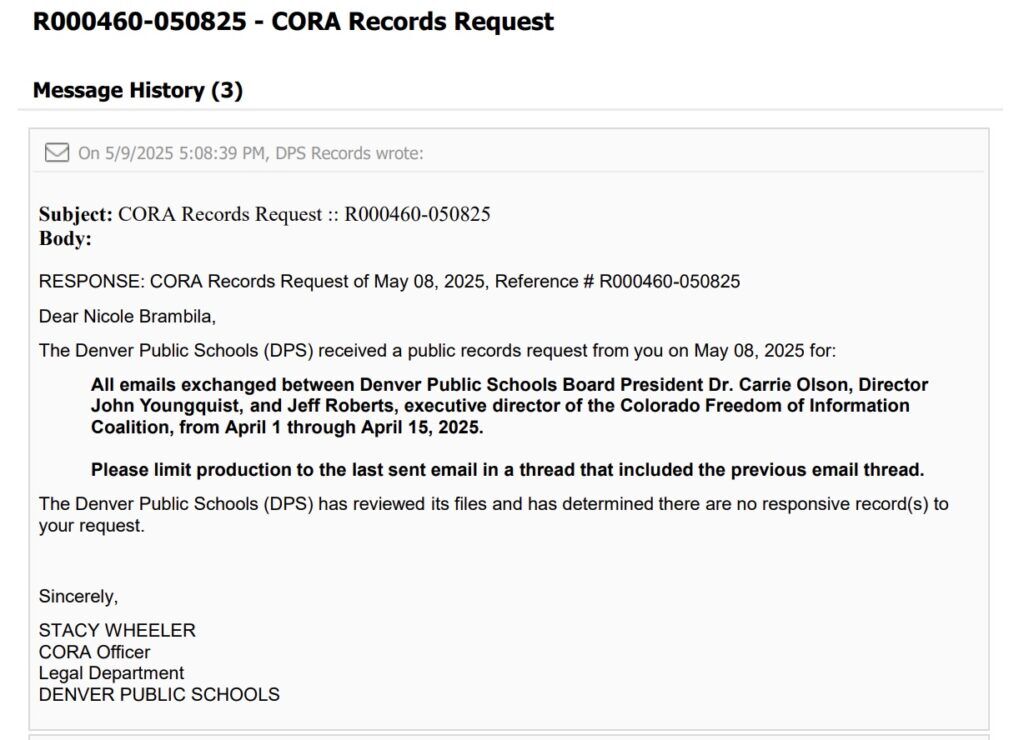The width and height of the screenshot is (1024, 740).
Task: Click the Message History (3) heading
Action: click(138, 90)
